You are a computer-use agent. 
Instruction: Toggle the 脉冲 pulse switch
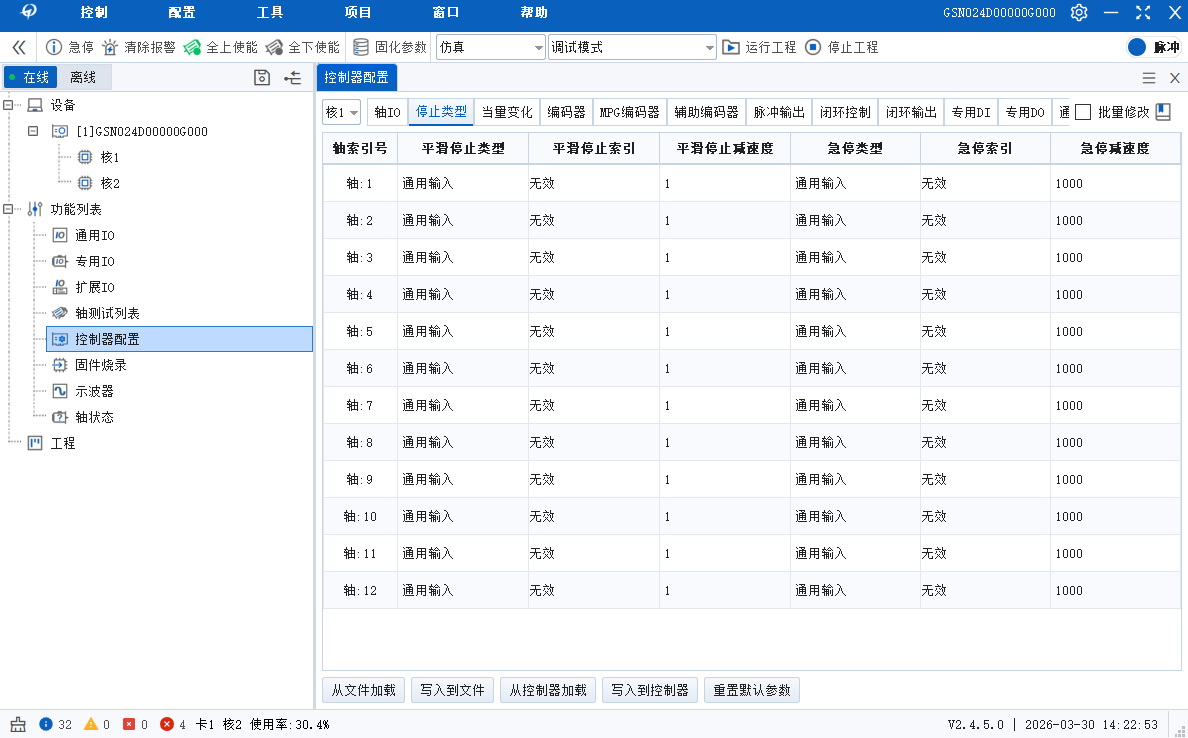[1137, 47]
